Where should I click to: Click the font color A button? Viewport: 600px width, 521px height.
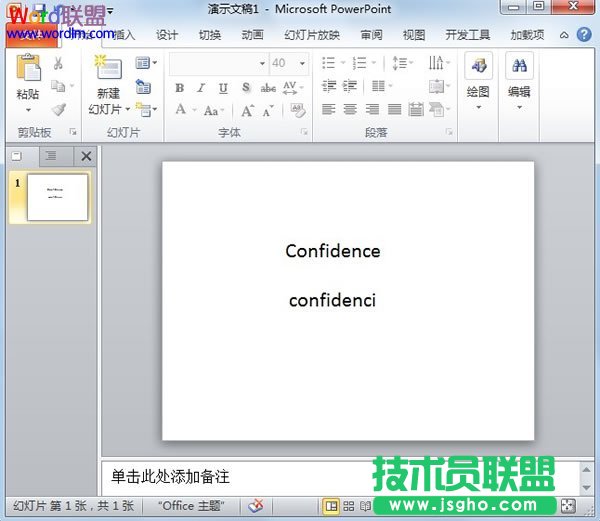click(x=181, y=110)
